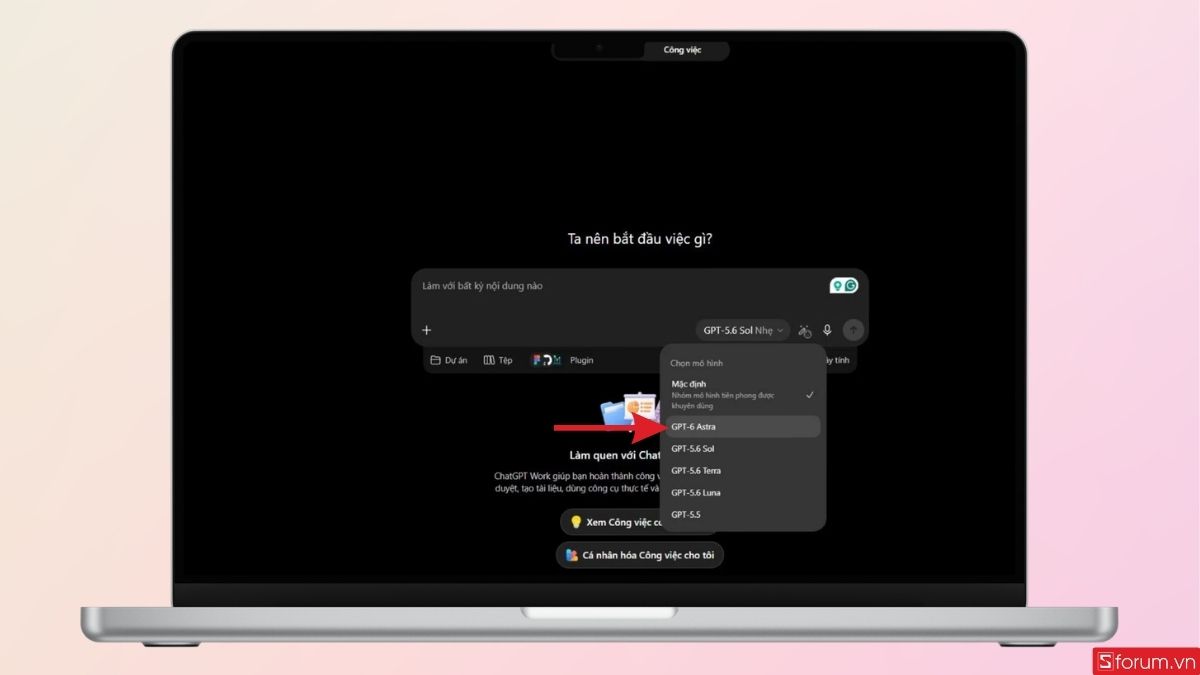This screenshot has width=1200, height=675.
Task: Click the plus icon in the prompt box
Action: pyautogui.click(x=427, y=330)
